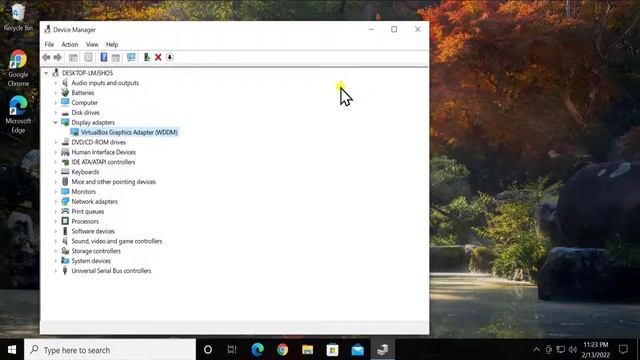Expand Audio inputs and outputs
Image resolution: width=640 pixels, height=360 pixels.
pyautogui.click(x=56, y=83)
